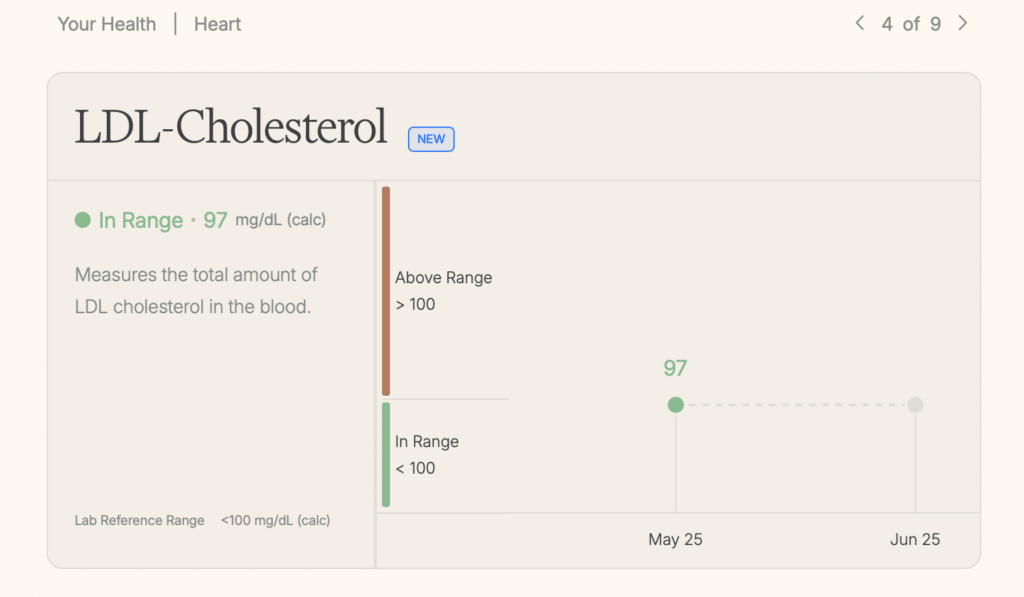Click the In Range < 100 label

pos(427,455)
